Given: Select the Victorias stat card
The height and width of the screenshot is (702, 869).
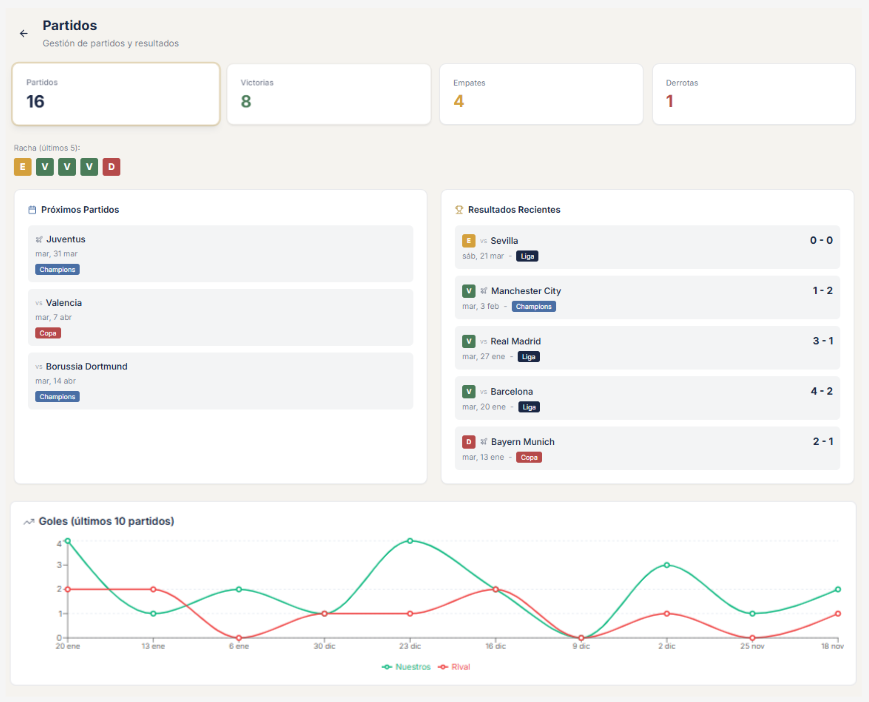Looking at the screenshot, I should pos(328,94).
